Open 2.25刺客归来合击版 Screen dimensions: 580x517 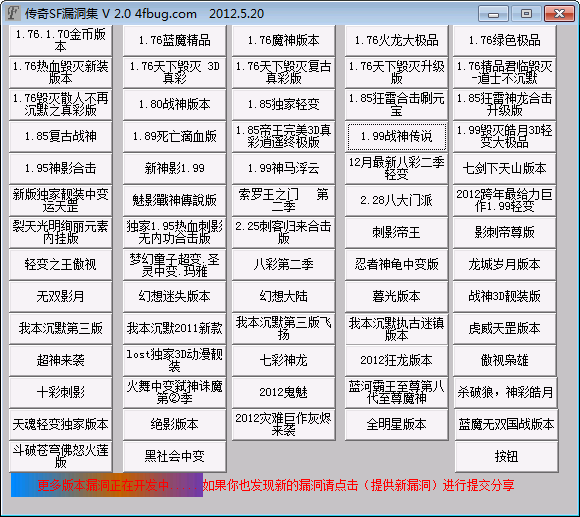pos(284,233)
